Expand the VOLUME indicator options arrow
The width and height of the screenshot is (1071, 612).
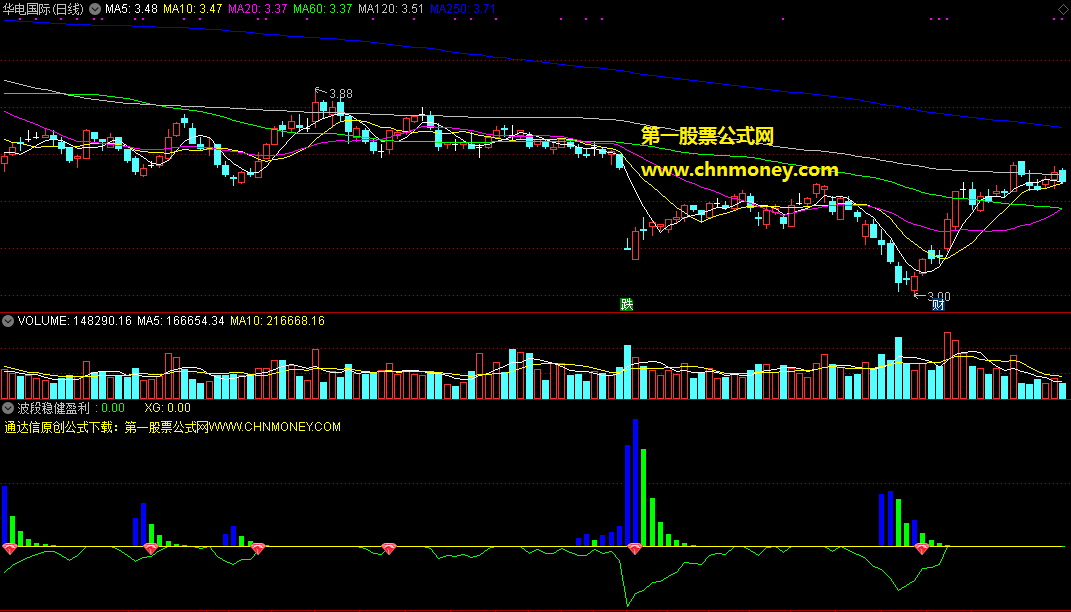click(x=8, y=321)
